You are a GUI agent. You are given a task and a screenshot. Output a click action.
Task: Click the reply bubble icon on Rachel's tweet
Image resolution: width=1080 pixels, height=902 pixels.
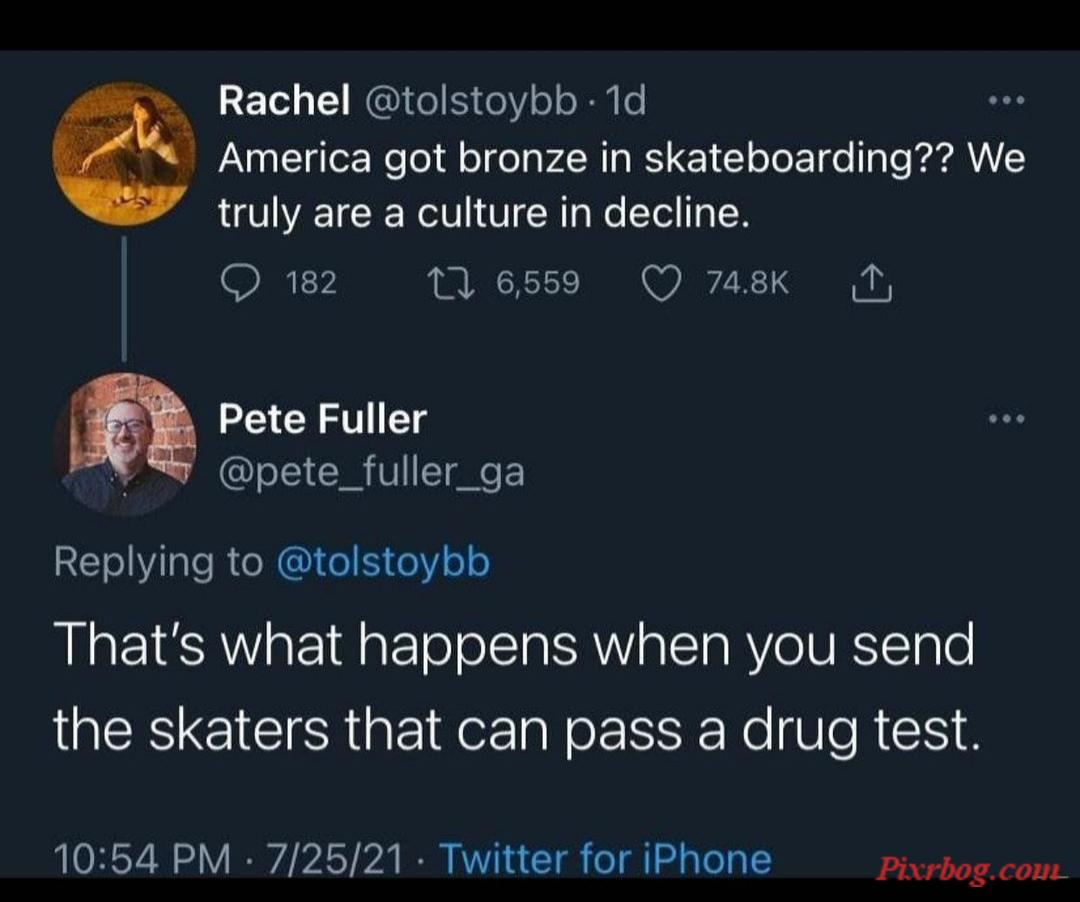241,284
